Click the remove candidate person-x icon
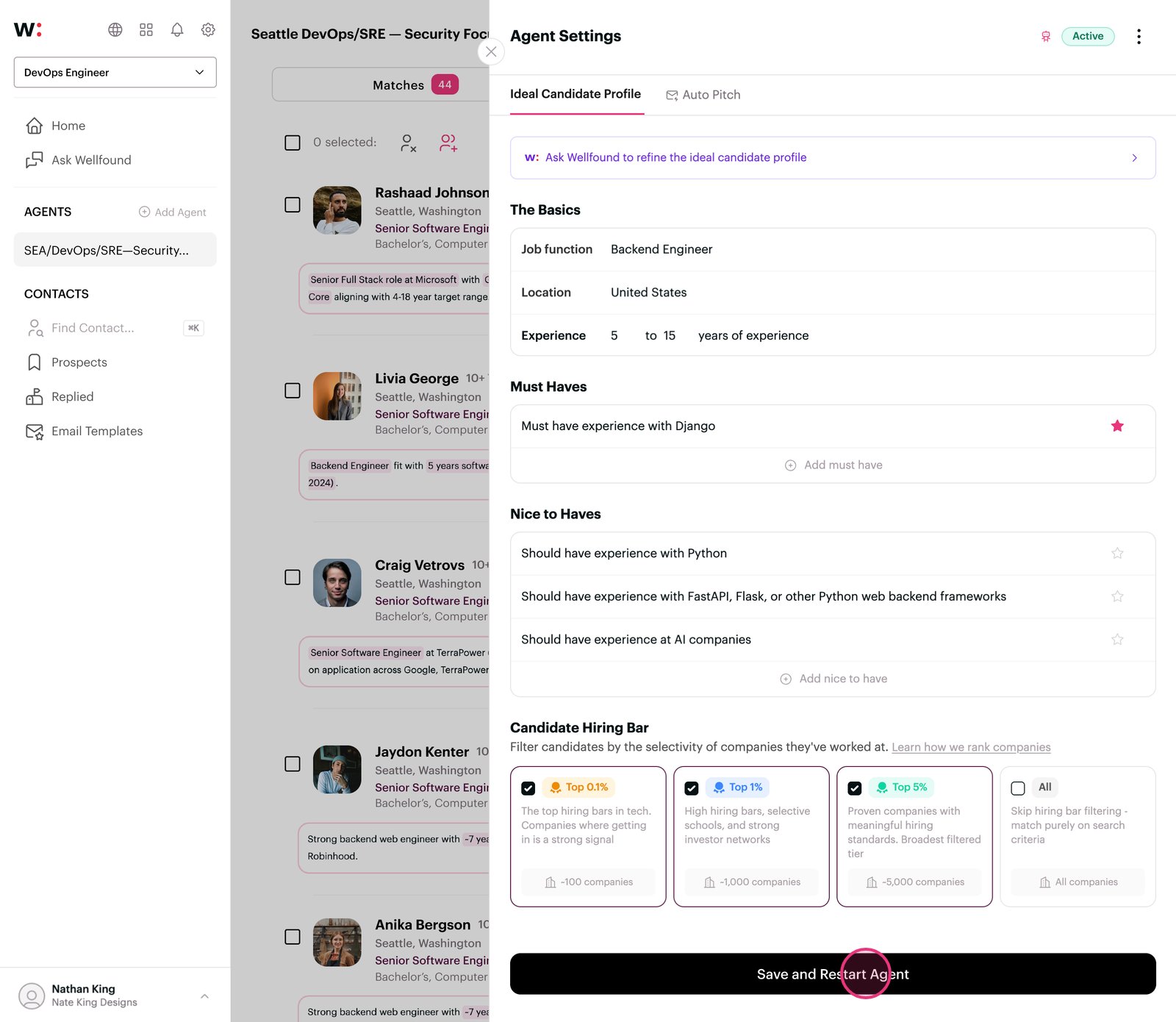 click(x=408, y=143)
